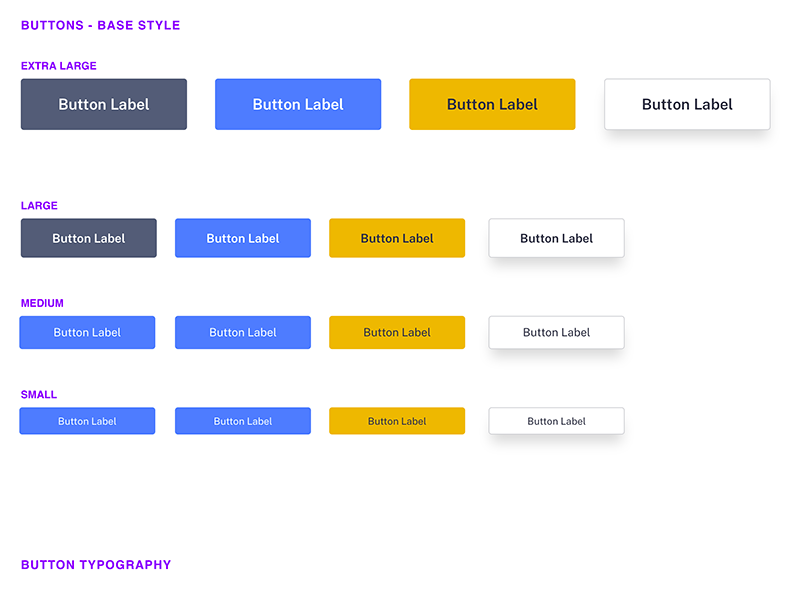Click the EXTRA LARGE section label
The height and width of the screenshot is (600, 800).
tap(59, 66)
